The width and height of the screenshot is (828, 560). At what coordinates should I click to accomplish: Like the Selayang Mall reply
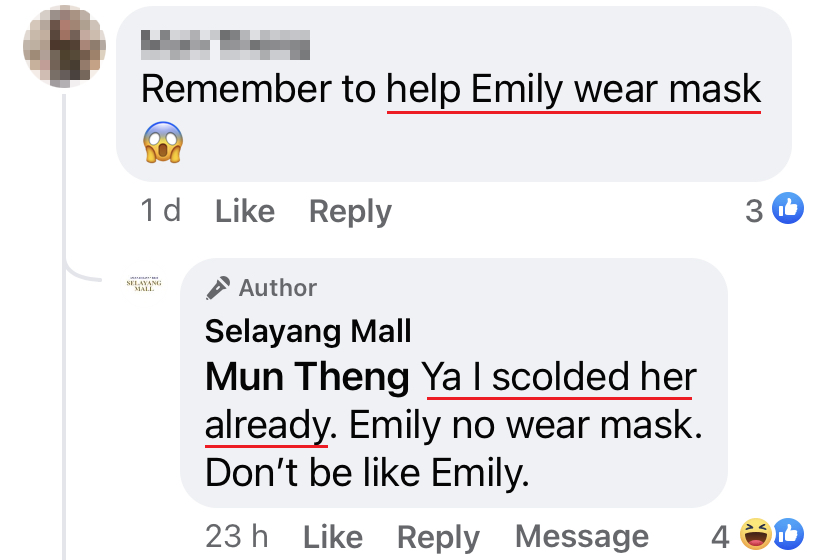[333, 537]
